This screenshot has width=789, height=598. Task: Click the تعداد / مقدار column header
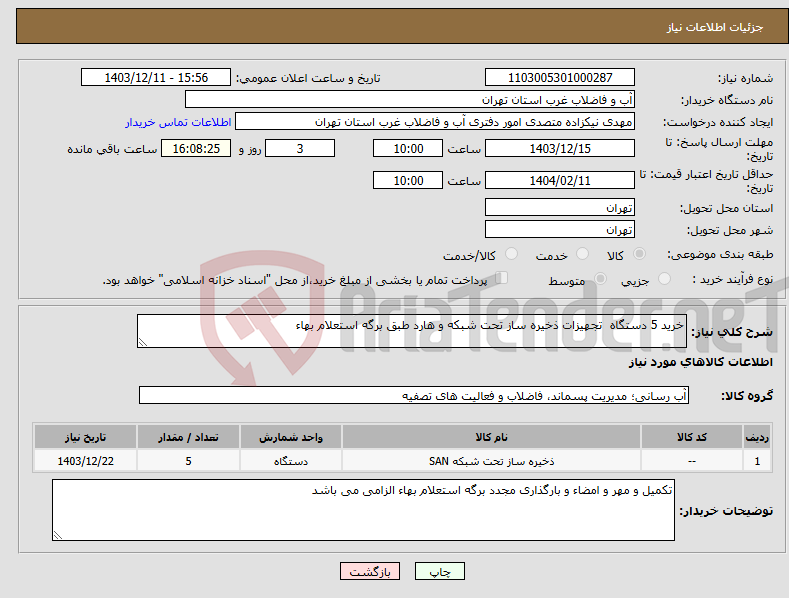(x=188, y=437)
